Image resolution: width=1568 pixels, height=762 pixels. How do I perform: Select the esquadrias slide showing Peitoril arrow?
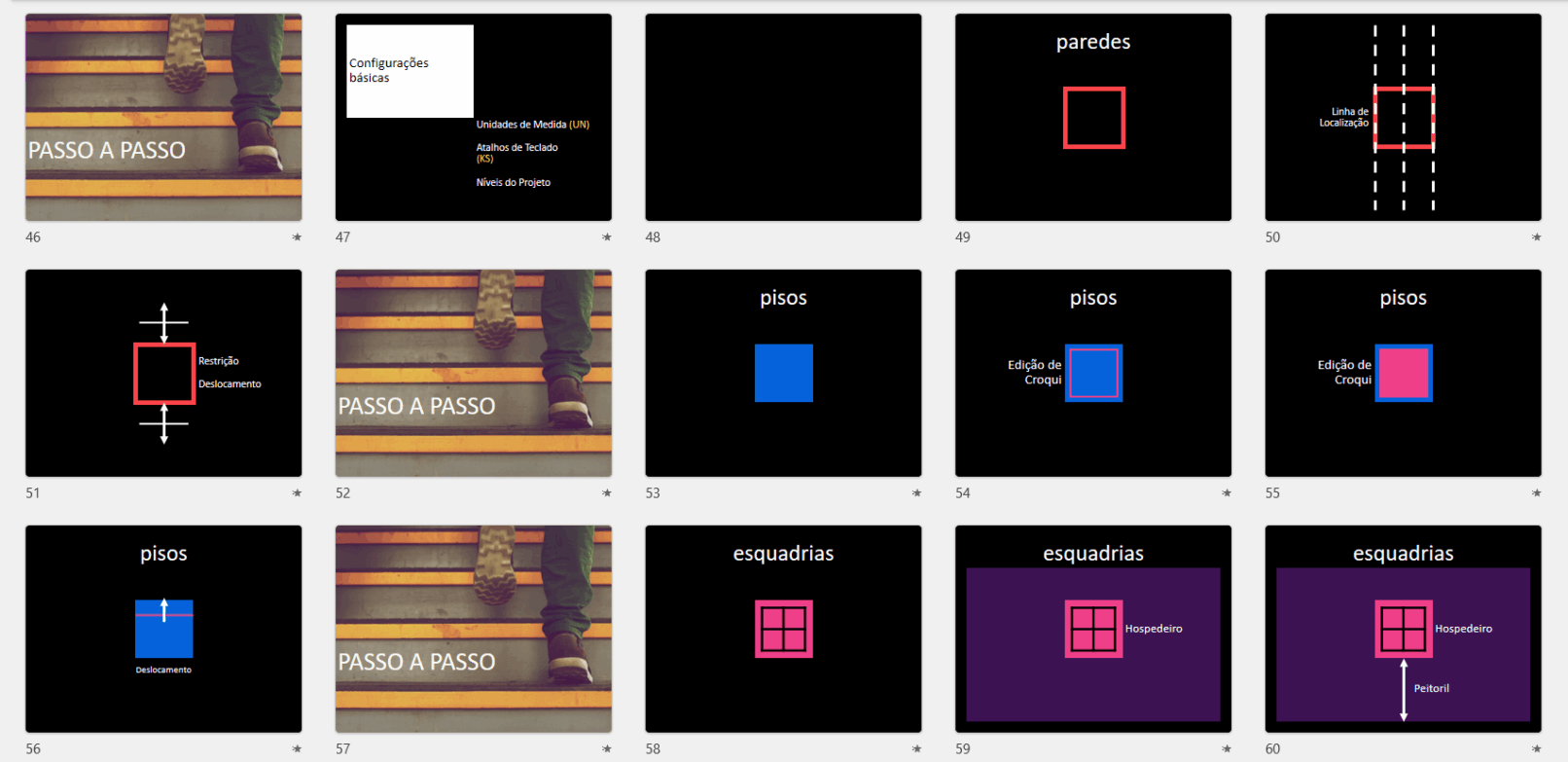tap(1403, 629)
